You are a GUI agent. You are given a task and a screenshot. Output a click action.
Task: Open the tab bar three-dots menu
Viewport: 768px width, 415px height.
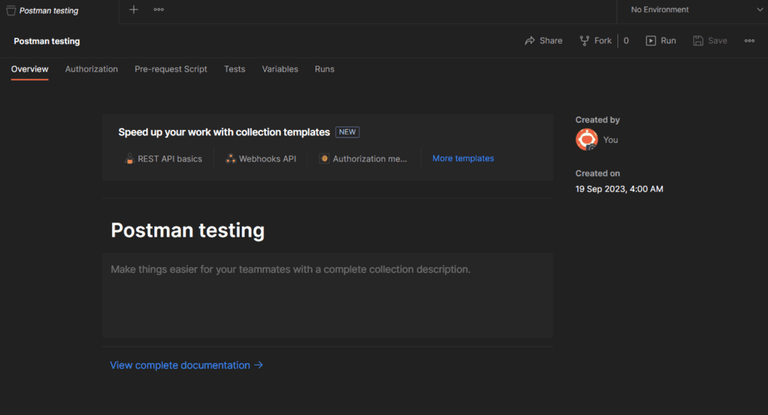pos(159,10)
